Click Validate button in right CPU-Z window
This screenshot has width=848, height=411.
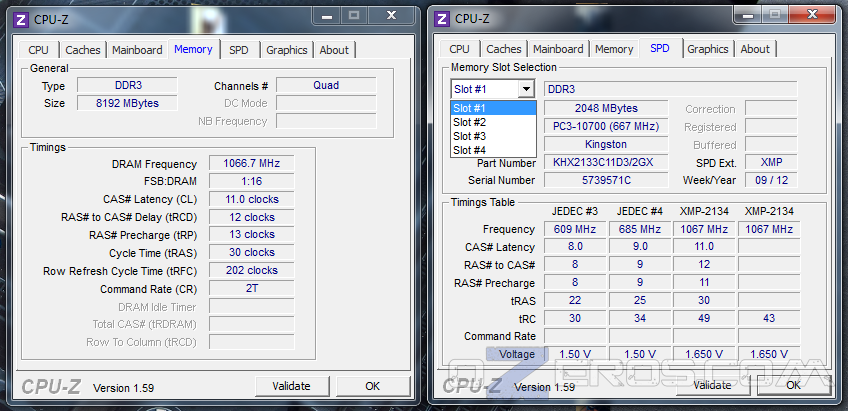(712, 385)
